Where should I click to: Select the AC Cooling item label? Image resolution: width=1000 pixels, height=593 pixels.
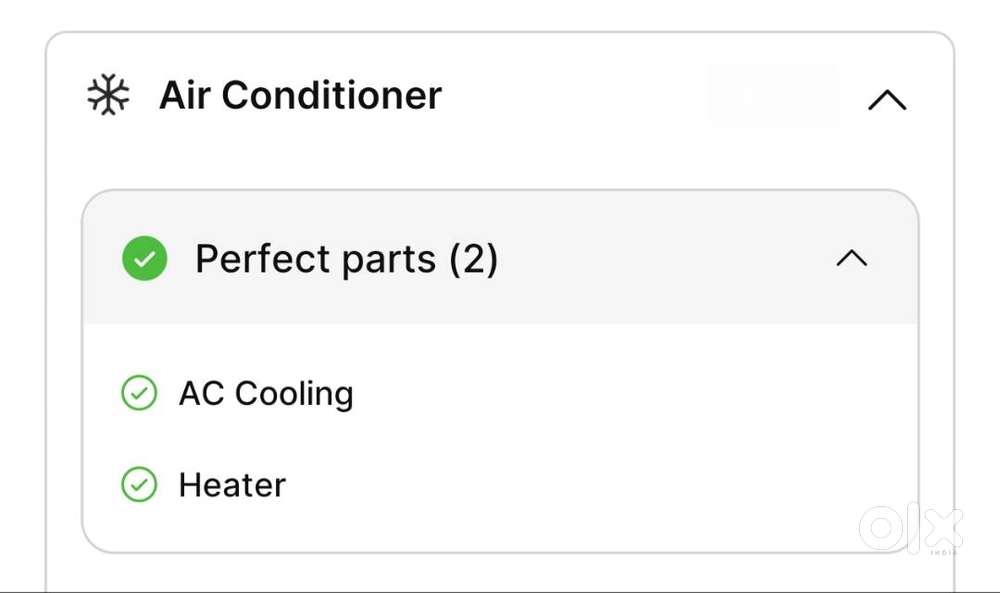[x=266, y=394]
